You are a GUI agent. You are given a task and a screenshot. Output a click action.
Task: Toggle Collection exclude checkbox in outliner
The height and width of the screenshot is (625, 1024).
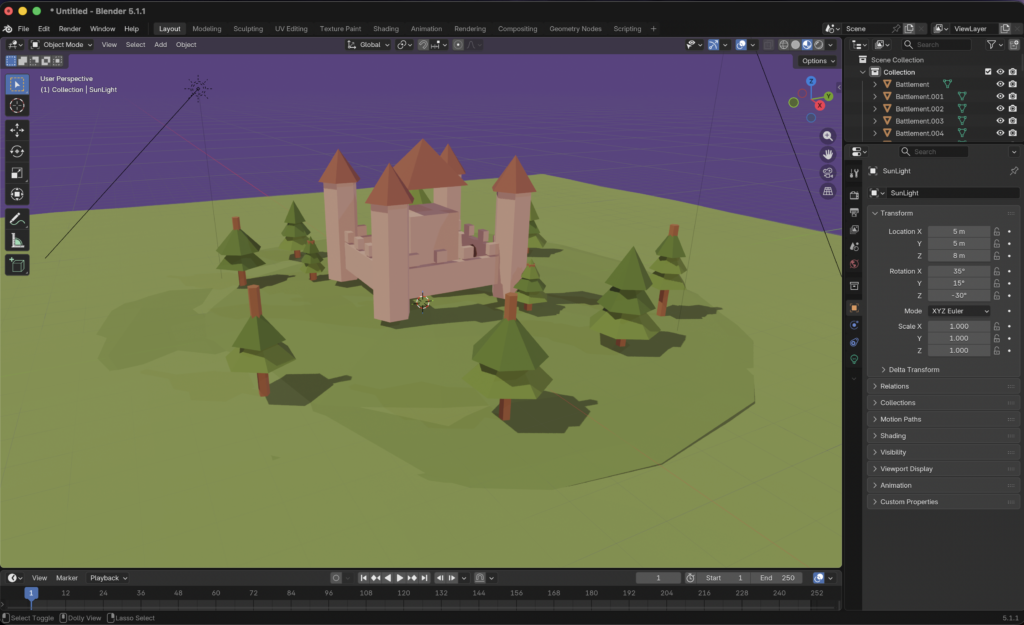tap(988, 72)
